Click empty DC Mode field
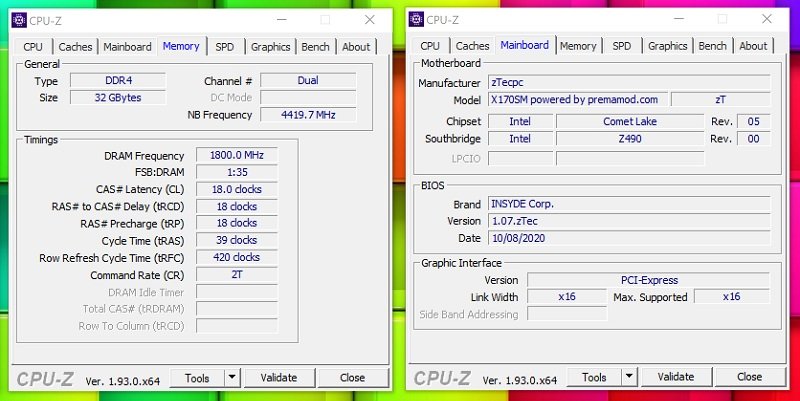800x401 pixels. (x=308, y=97)
